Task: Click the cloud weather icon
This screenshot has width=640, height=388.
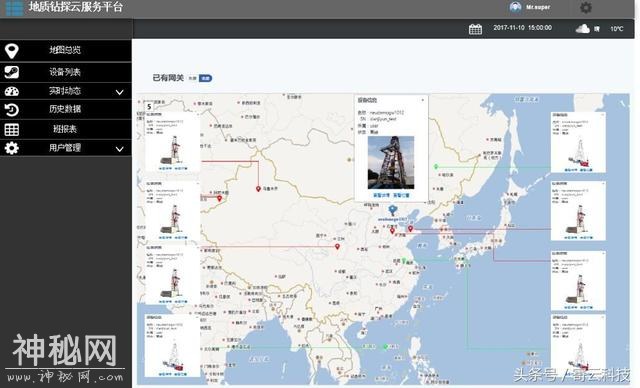Action: pos(582,29)
